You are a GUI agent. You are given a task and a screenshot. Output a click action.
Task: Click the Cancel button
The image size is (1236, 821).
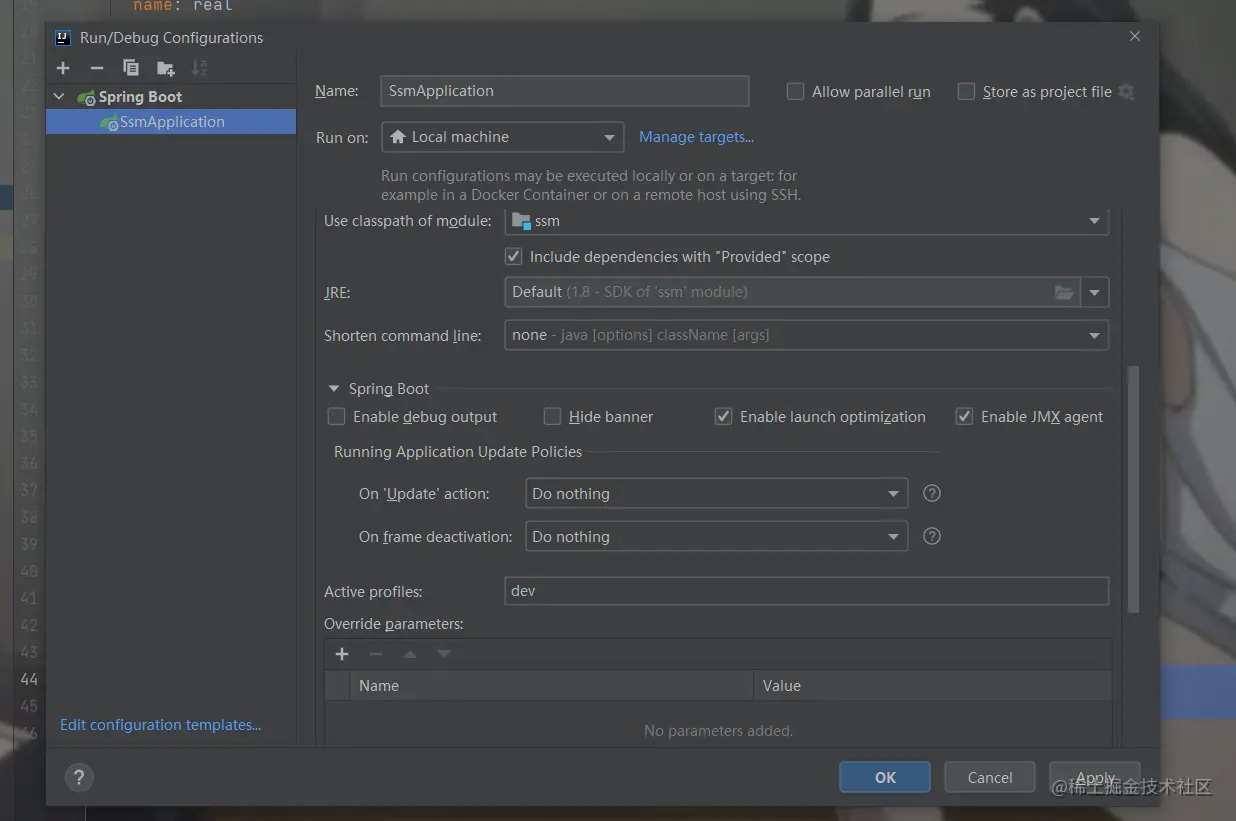pyautogui.click(x=990, y=777)
